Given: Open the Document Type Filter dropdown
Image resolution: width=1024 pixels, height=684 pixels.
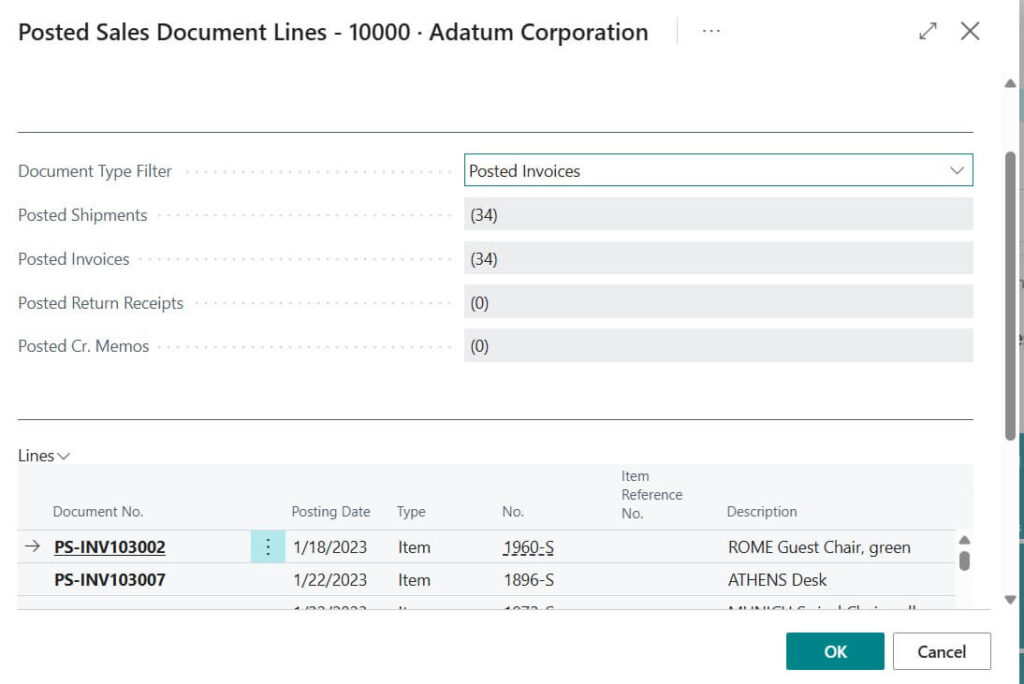Looking at the screenshot, I should (x=957, y=170).
